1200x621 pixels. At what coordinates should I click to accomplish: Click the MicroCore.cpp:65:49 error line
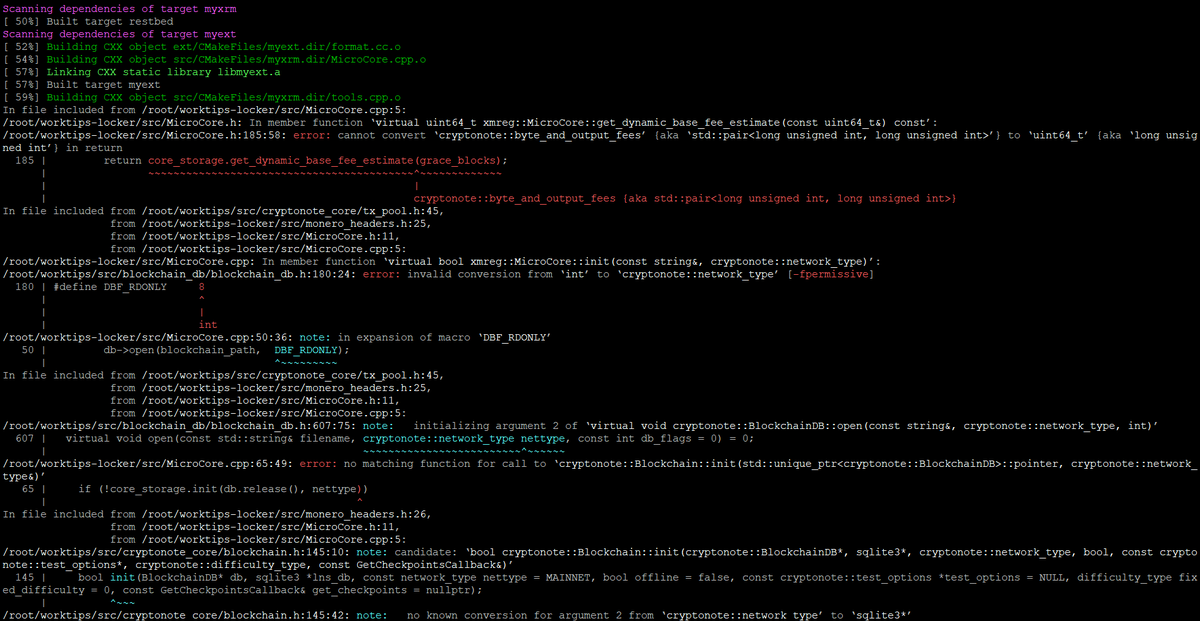click(x=600, y=471)
